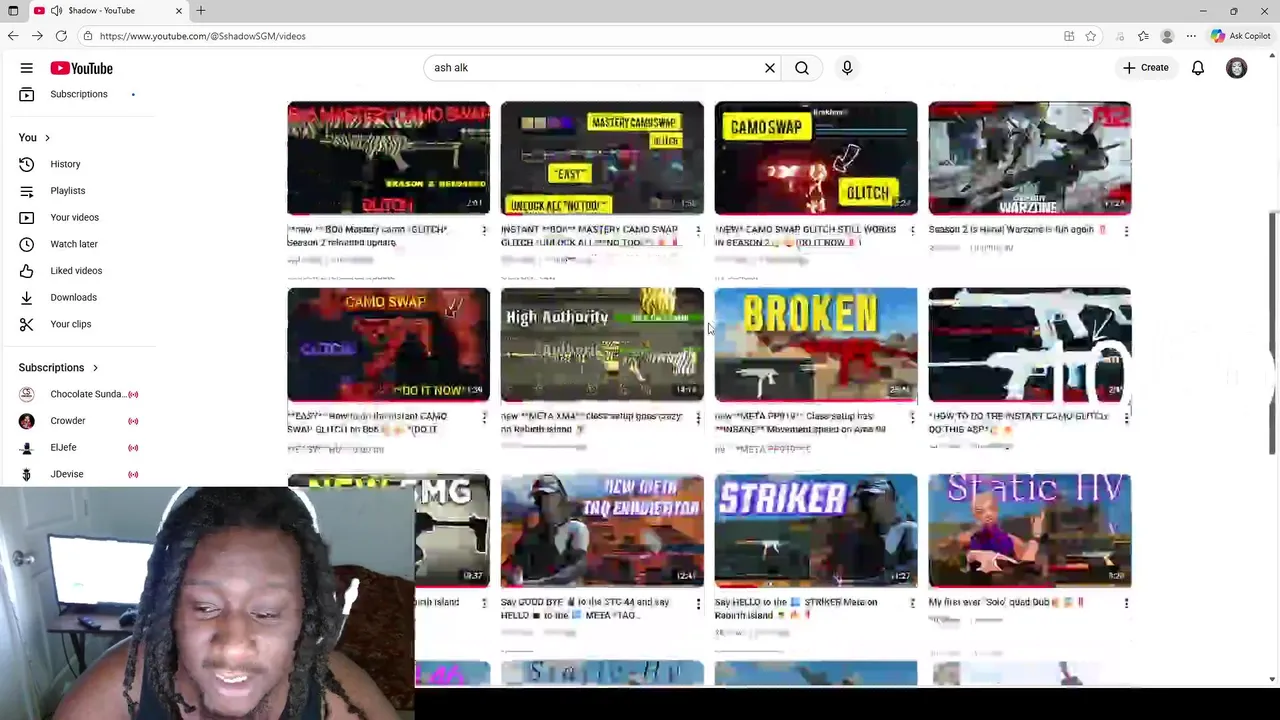Image resolution: width=1280 pixels, height=720 pixels.
Task: Go back with the browser back arrow
Action: click(x=13, y=36)
